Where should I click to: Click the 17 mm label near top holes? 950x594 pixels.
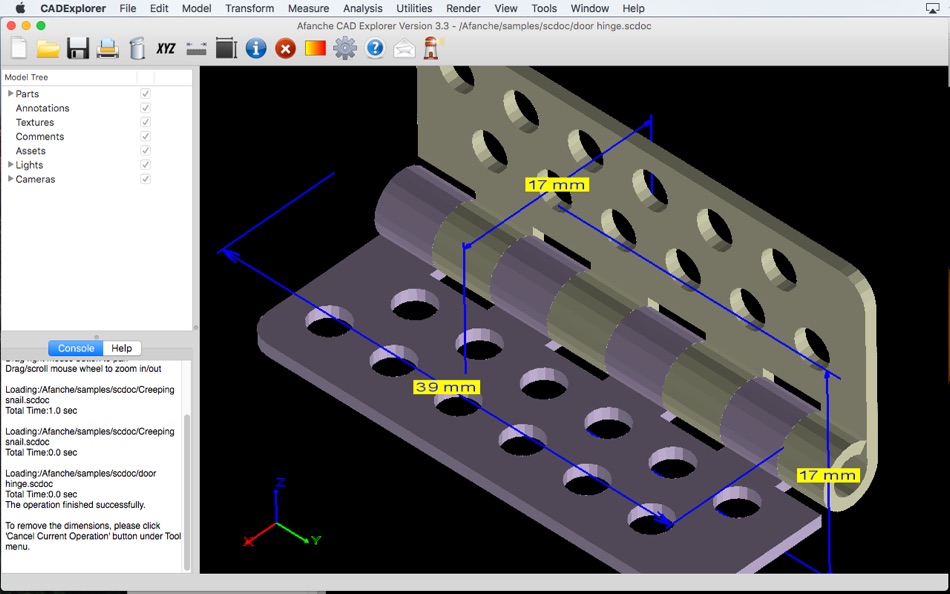(x=556, y=185)
